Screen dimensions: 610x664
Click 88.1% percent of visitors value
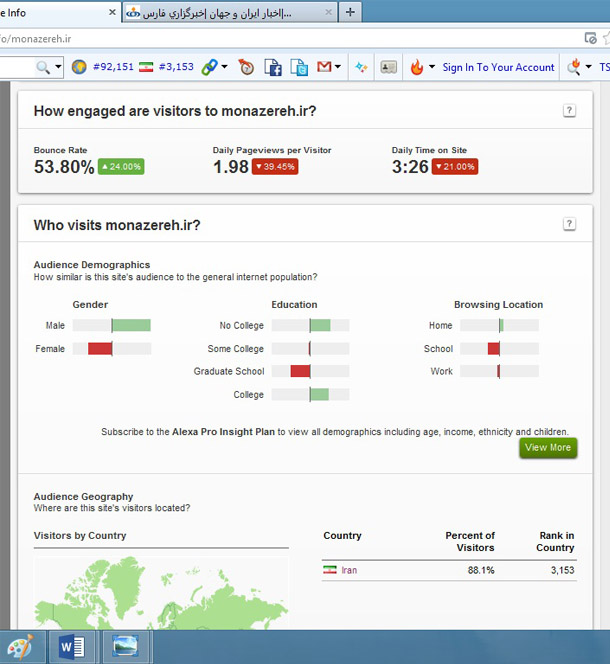click(481, 570)
